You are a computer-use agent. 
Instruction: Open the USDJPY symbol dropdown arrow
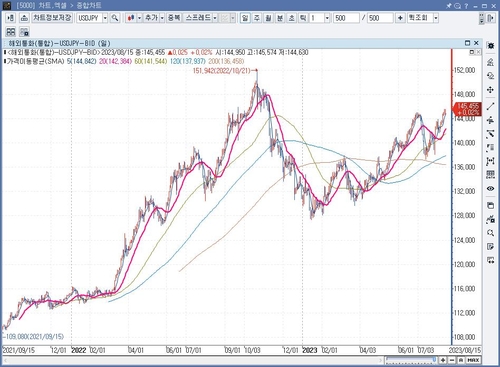coord(105,18)
